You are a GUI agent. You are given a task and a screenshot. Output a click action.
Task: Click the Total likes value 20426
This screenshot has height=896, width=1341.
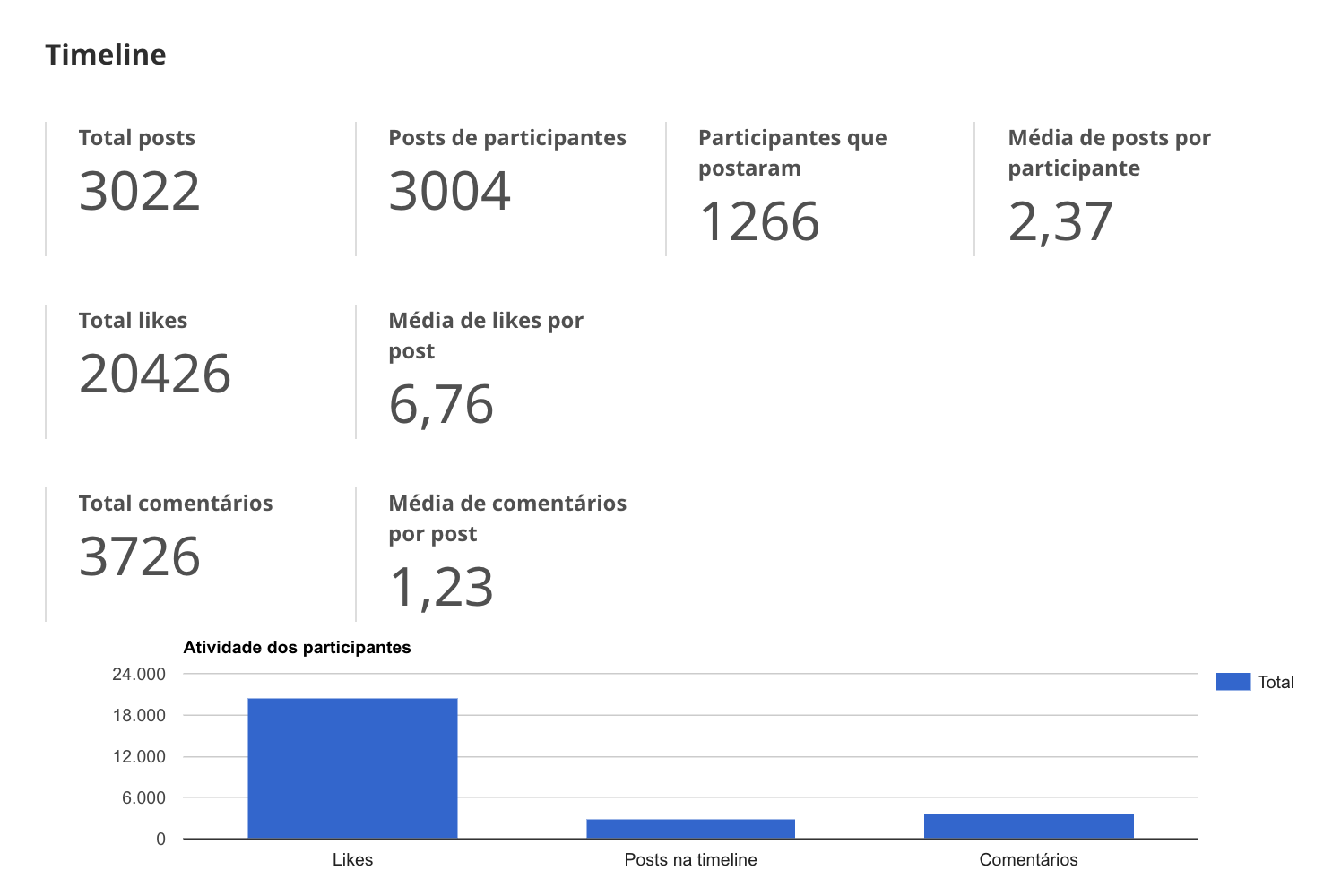[155, 374]
